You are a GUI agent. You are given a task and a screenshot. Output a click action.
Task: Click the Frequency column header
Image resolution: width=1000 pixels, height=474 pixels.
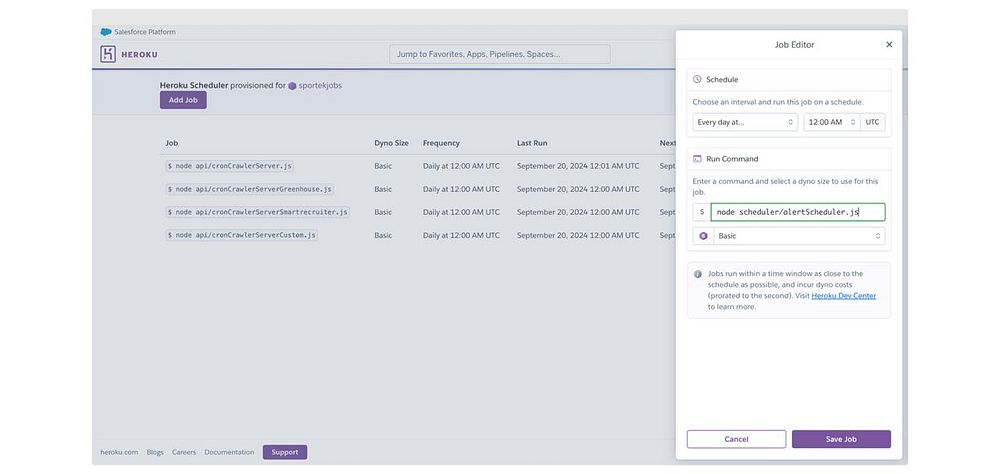(x=441, y=144)
